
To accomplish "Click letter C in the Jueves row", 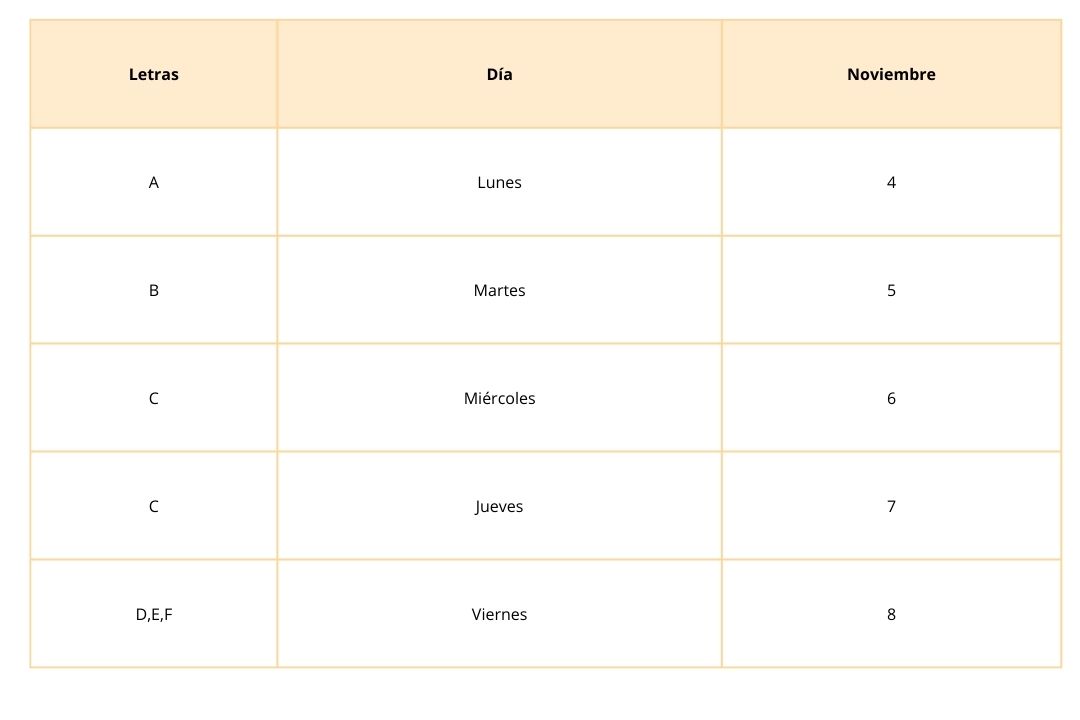I will point(154,506).
